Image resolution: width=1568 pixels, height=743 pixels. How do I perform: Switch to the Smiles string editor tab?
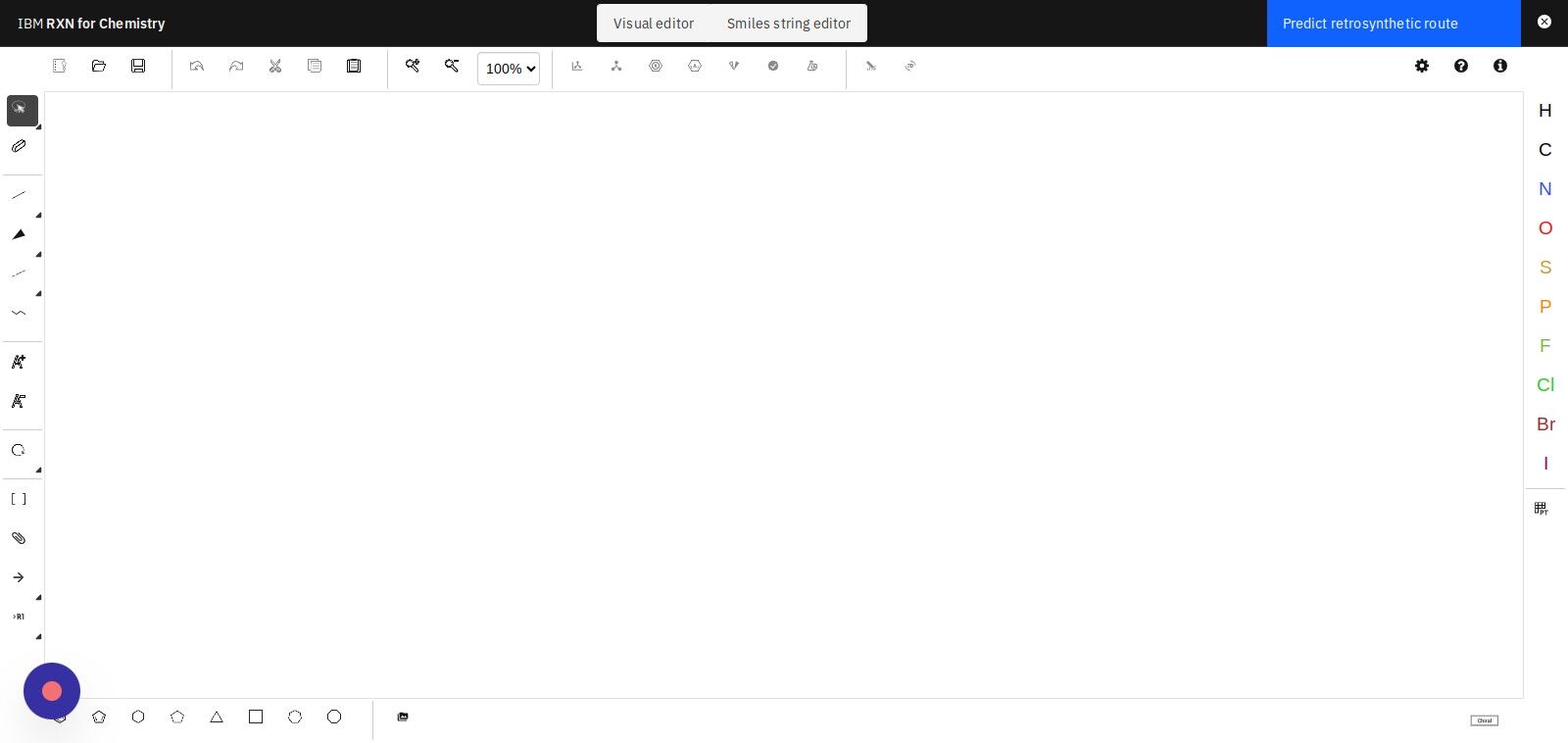coord(789,24)
